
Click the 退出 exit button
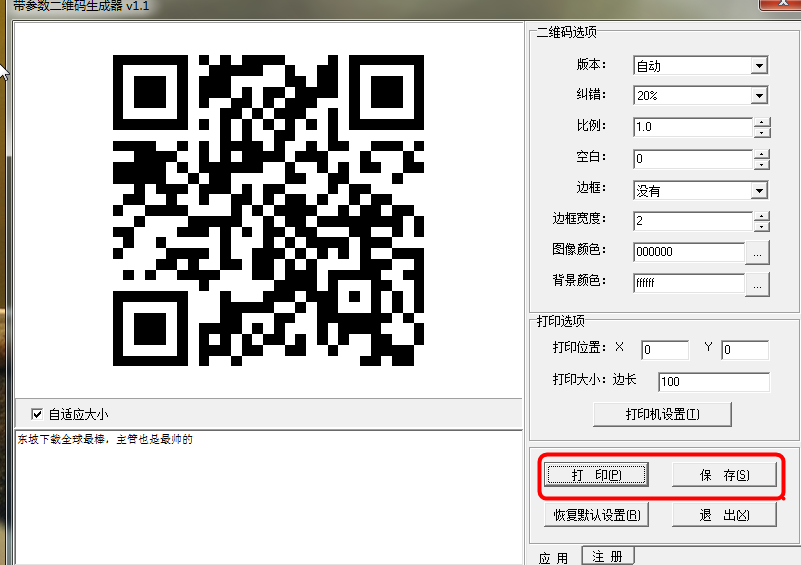(x=724, y=515)
